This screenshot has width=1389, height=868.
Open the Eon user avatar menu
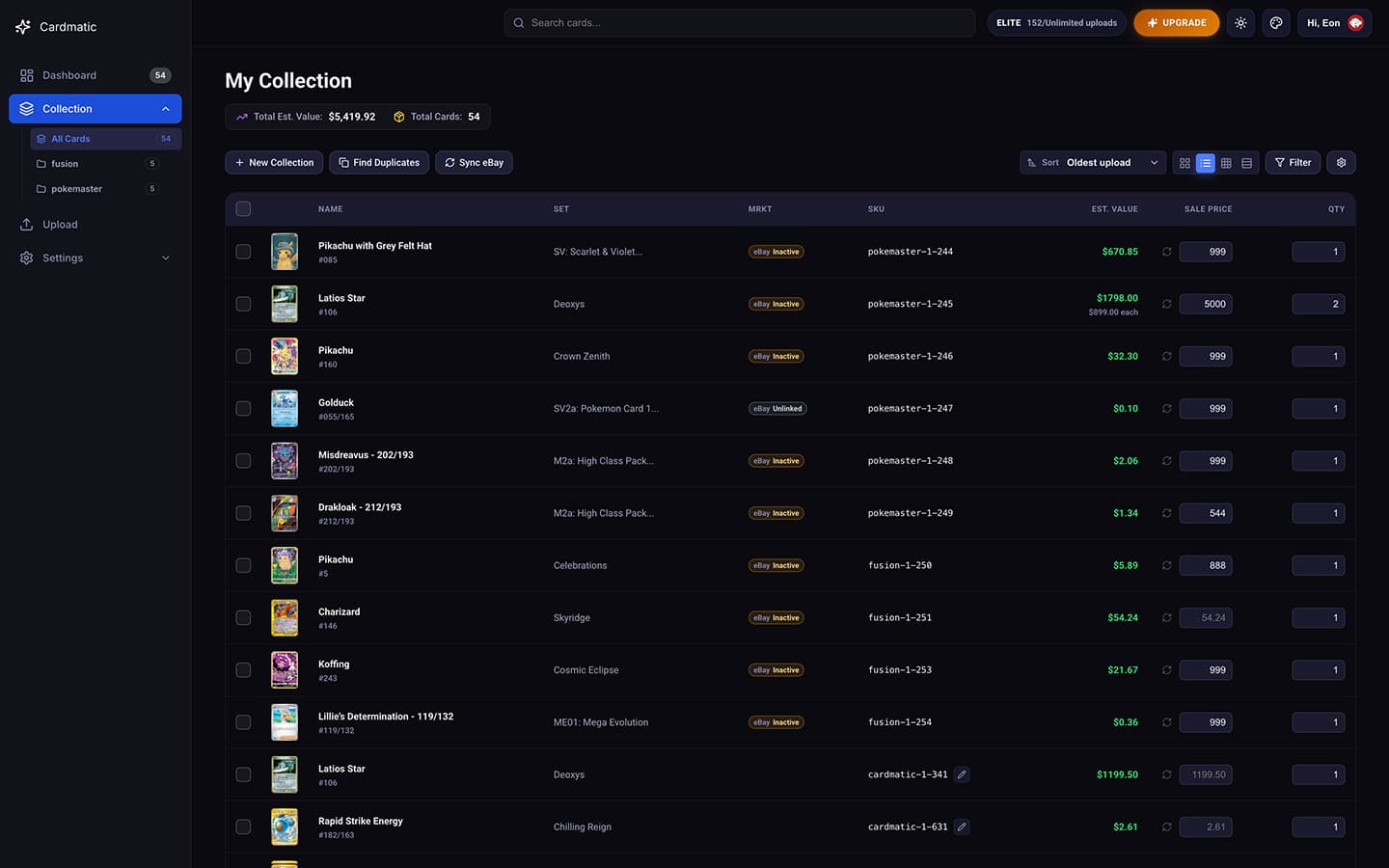pyautogui.click(x=1355, y=23)
